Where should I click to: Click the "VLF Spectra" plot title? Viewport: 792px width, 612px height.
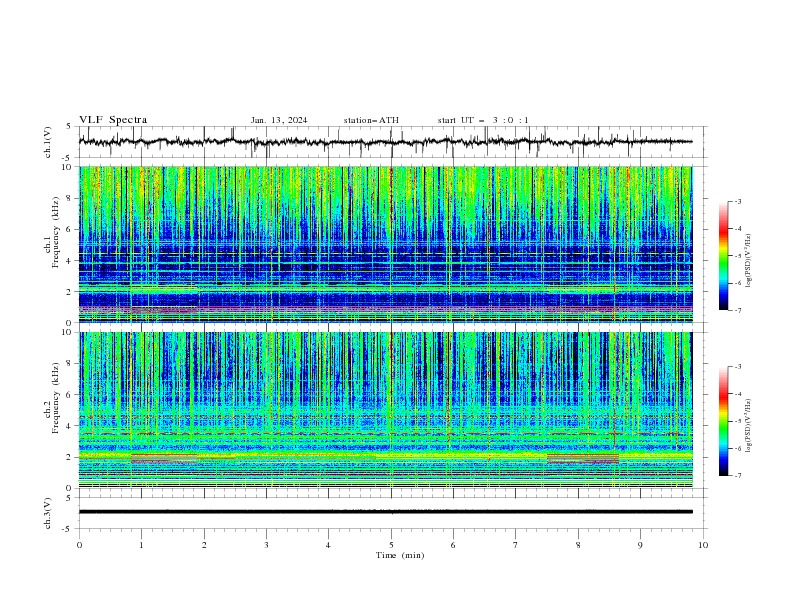pos(113,120)
